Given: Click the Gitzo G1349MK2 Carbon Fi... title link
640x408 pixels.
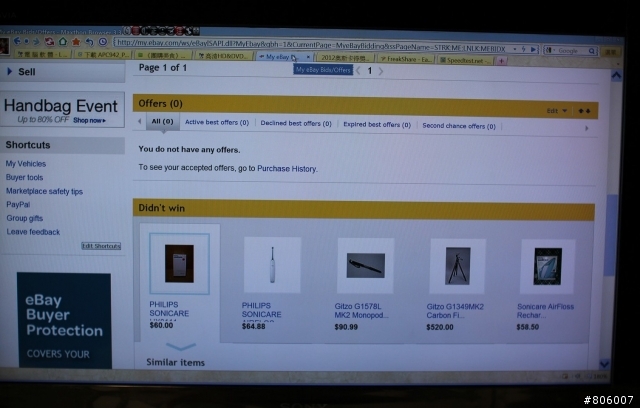Looking at the screenshot, I should pyautogui.click(x=455, y=311).
